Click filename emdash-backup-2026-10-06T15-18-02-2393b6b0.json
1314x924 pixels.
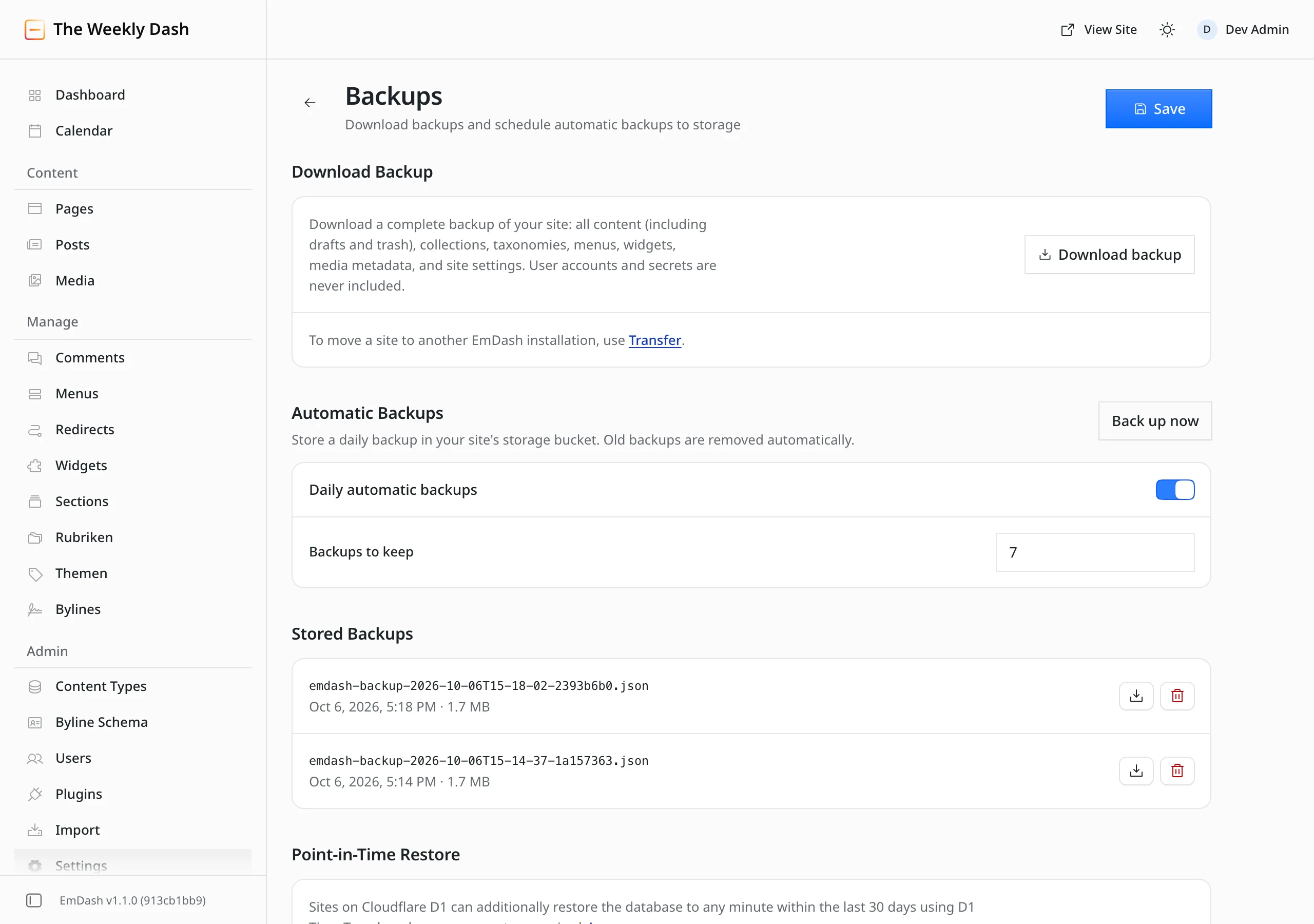[x=478, y=686]
